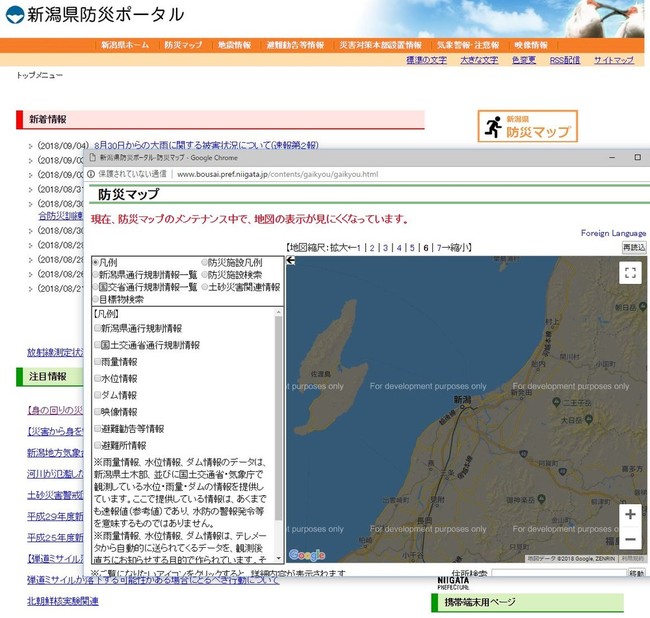Click the 朝日岳 marker on map
This screenshot has width=650, height=618.
tap(642, 307)
